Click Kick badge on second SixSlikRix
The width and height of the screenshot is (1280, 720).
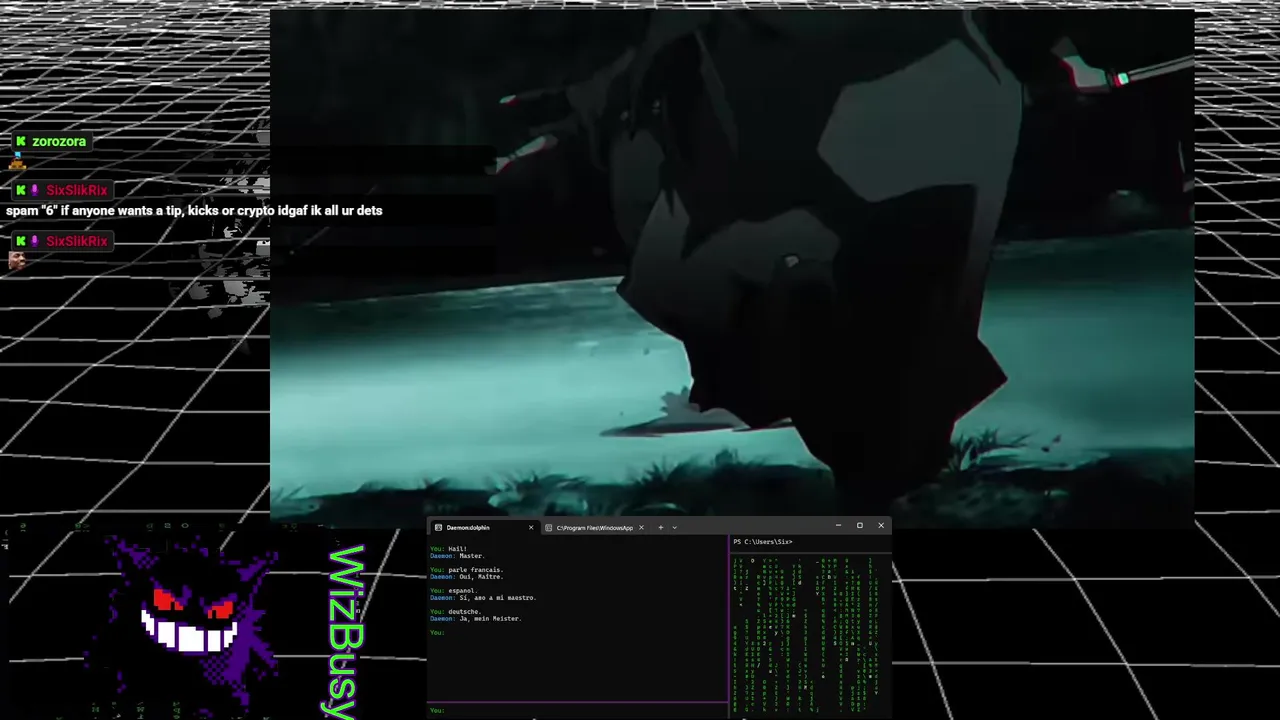click(20, 241)
